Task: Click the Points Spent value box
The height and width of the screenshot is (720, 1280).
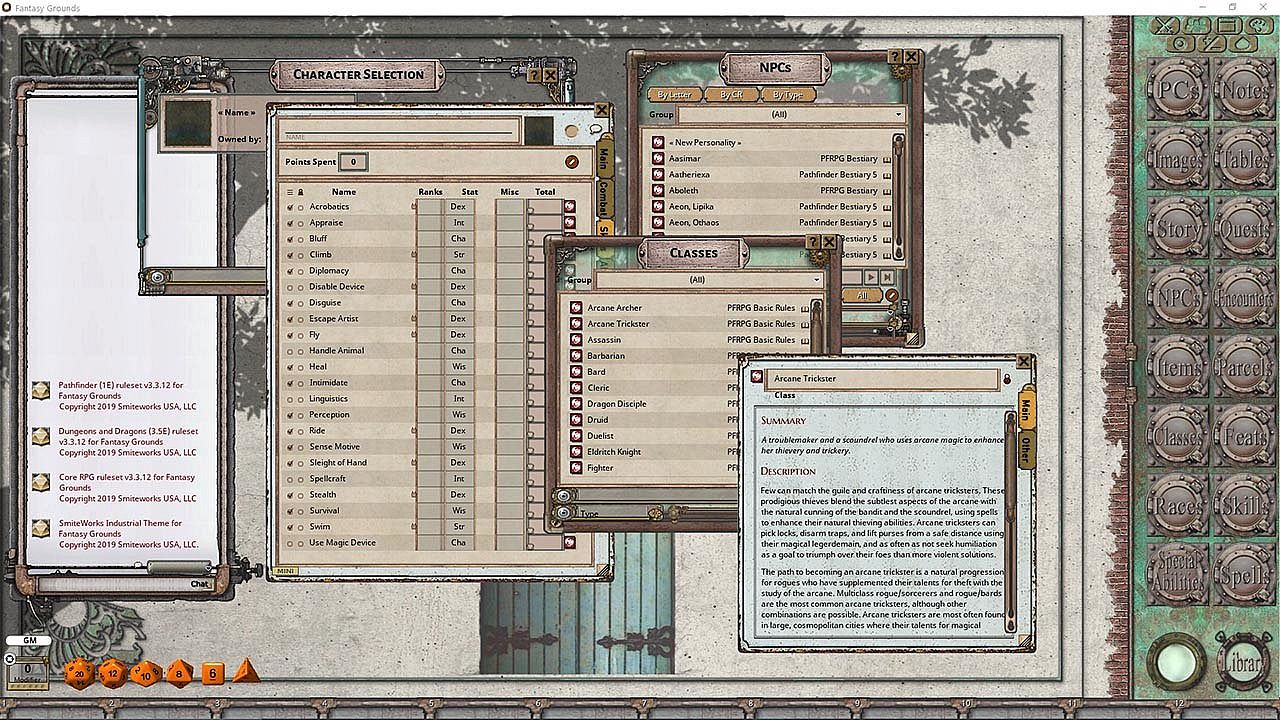Action: pyautogui.click(x=354, y=162)
